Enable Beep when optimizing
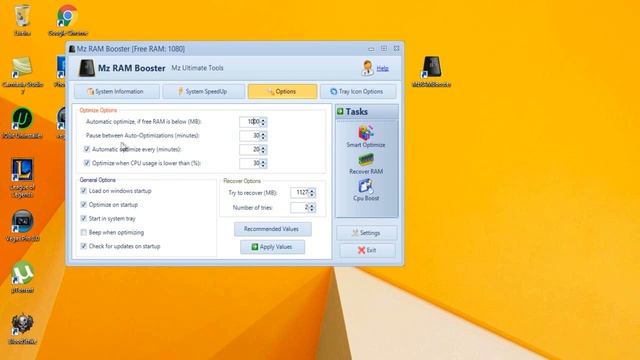Image resolution: width=640 pixels, height=360 pixels. [83, 233]
